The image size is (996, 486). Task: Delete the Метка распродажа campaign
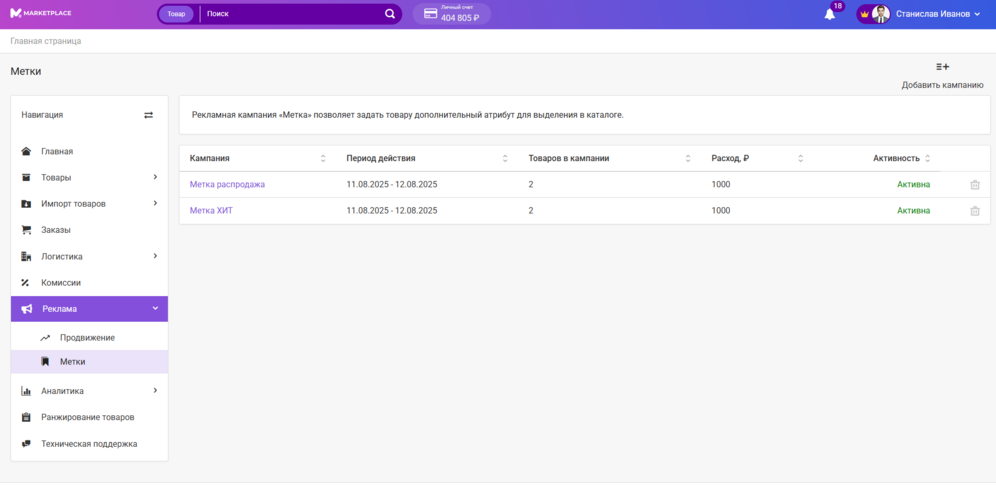974,185
